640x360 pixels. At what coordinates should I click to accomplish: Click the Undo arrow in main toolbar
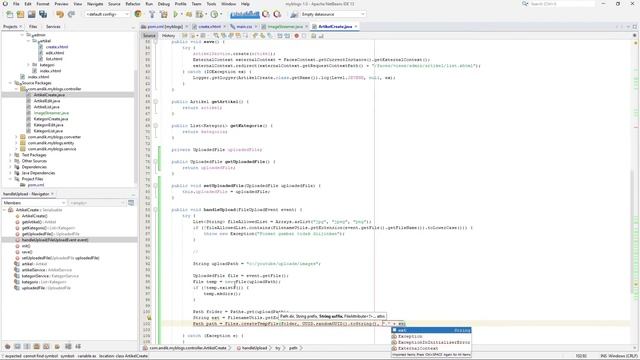[x=60, y=14]
